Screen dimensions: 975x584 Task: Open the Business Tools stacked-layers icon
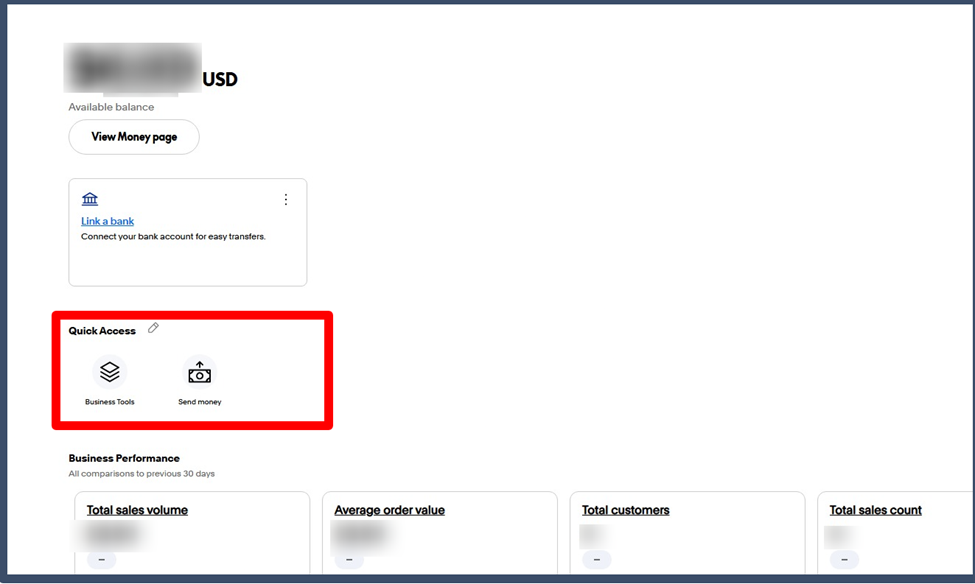tap(110, 372)
